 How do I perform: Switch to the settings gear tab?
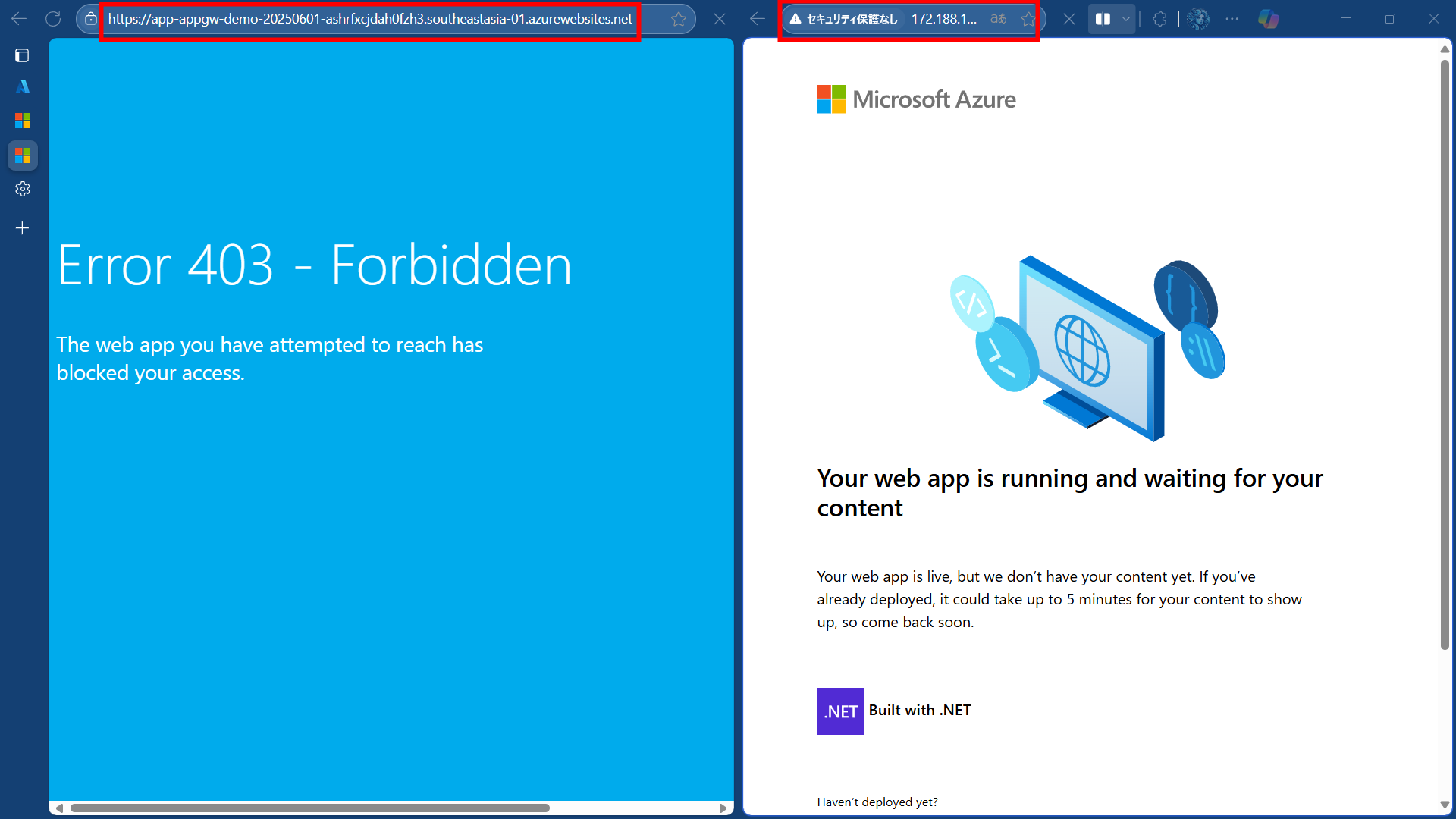[x=23, y=189]
